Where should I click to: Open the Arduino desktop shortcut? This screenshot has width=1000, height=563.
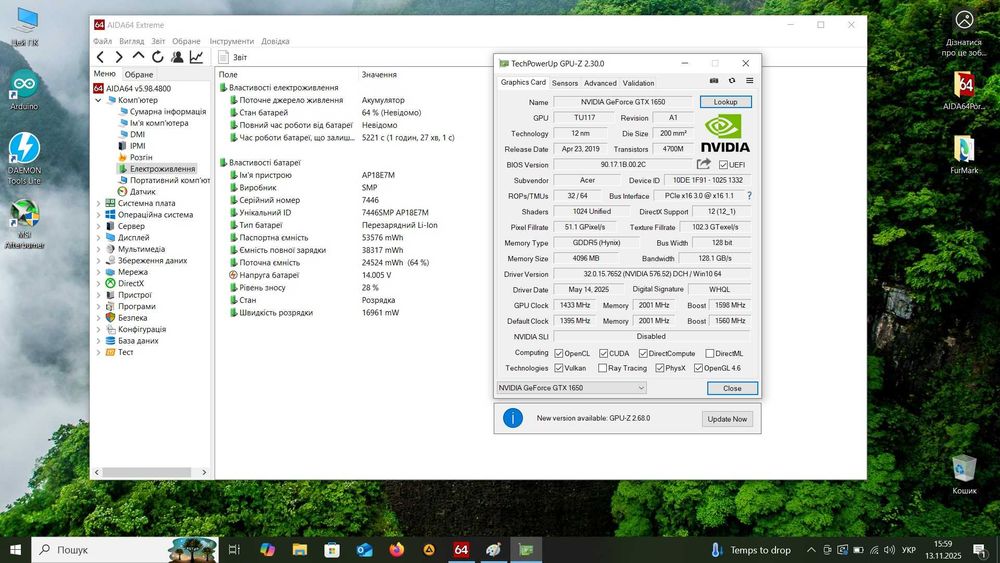point(24,89)
